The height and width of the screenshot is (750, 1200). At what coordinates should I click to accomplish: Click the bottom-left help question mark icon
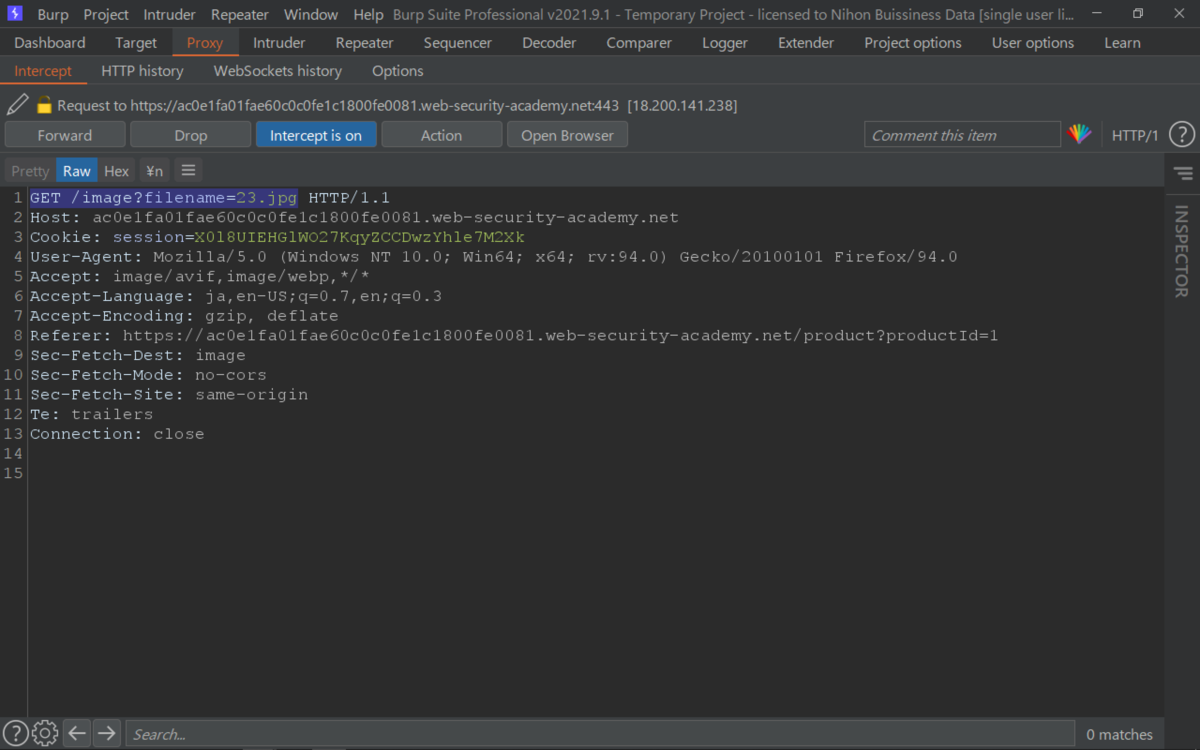tap(16, 733)
